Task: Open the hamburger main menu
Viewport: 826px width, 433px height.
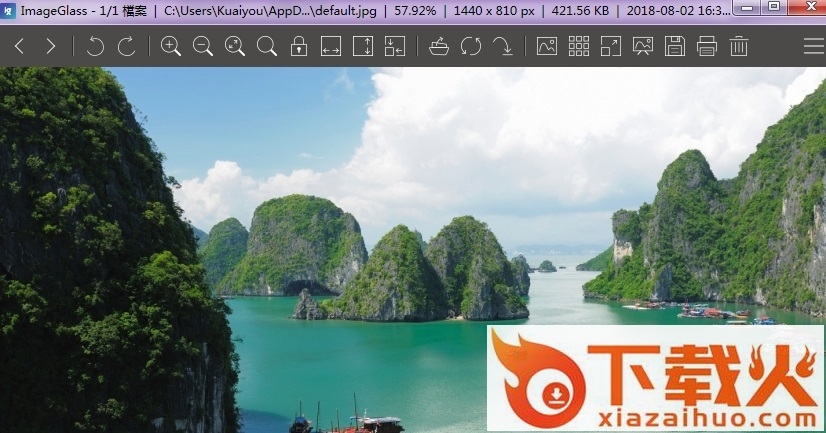Action: (x=814, y=46)
